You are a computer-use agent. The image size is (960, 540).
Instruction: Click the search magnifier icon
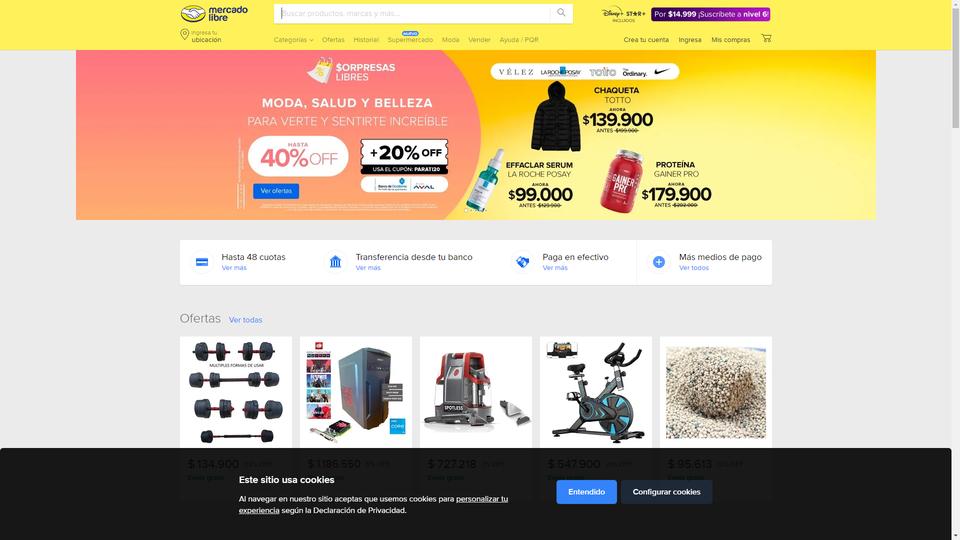561,13
